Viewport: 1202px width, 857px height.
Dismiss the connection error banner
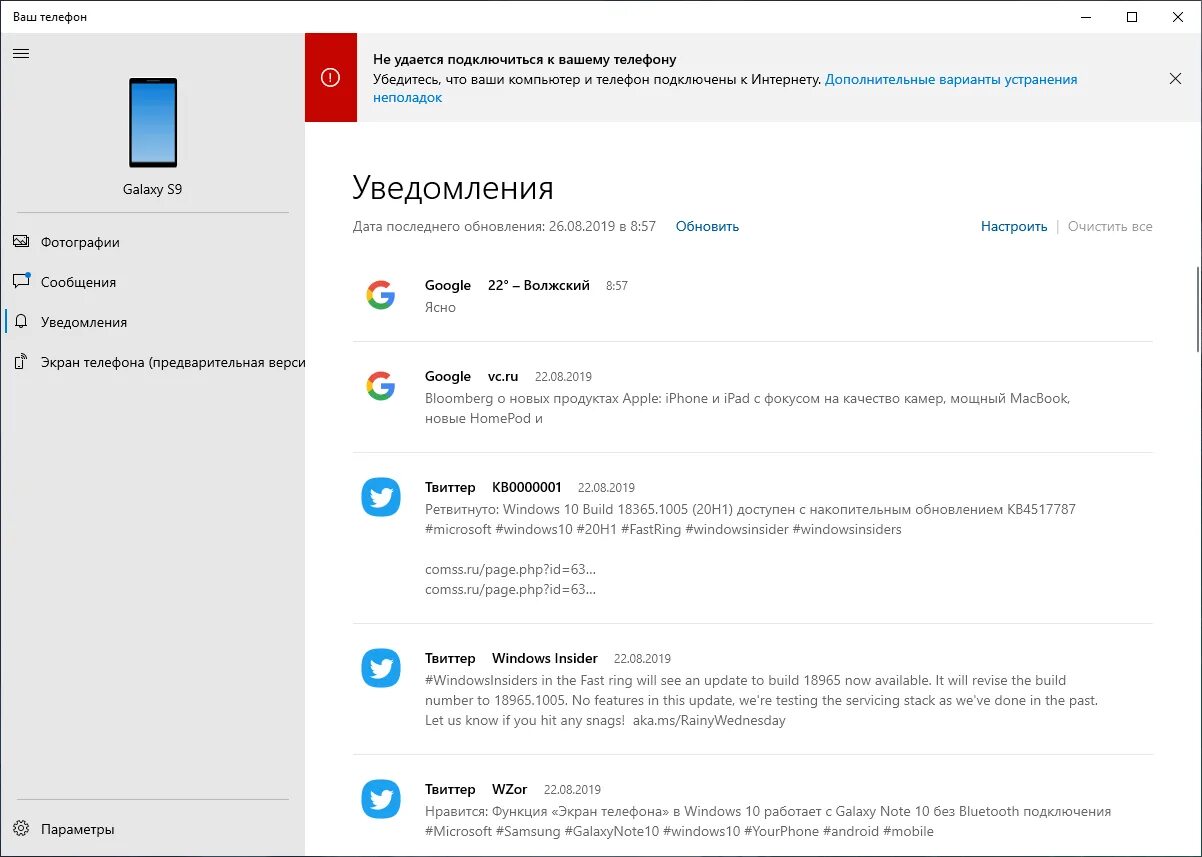coord(1175,78)
